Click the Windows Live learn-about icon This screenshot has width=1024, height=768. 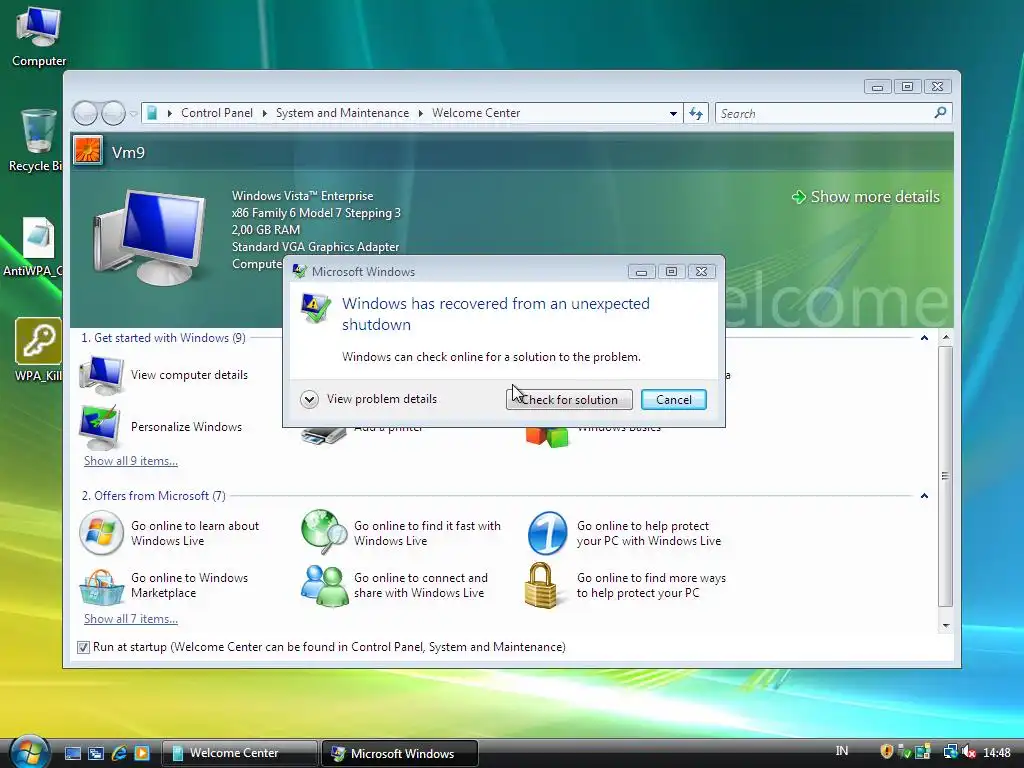(101, 533)
